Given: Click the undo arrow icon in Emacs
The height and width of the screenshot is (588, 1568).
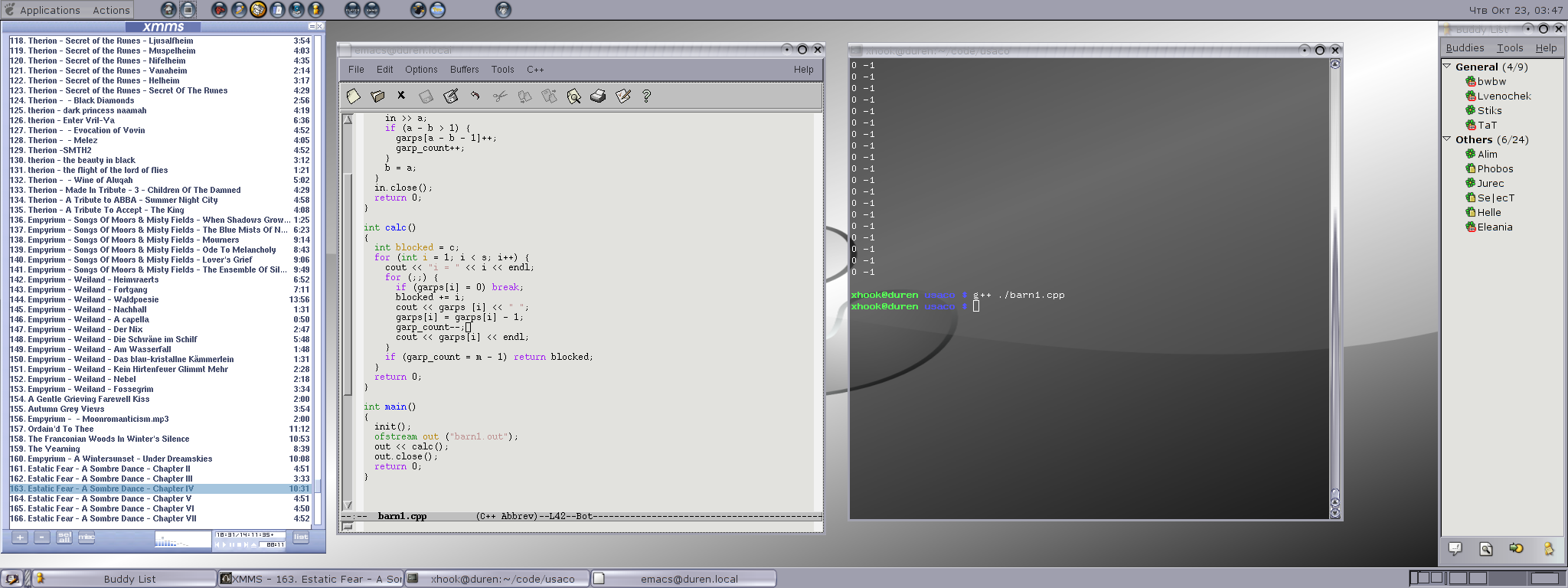Looking at the screenshot, I should (475, 96).
